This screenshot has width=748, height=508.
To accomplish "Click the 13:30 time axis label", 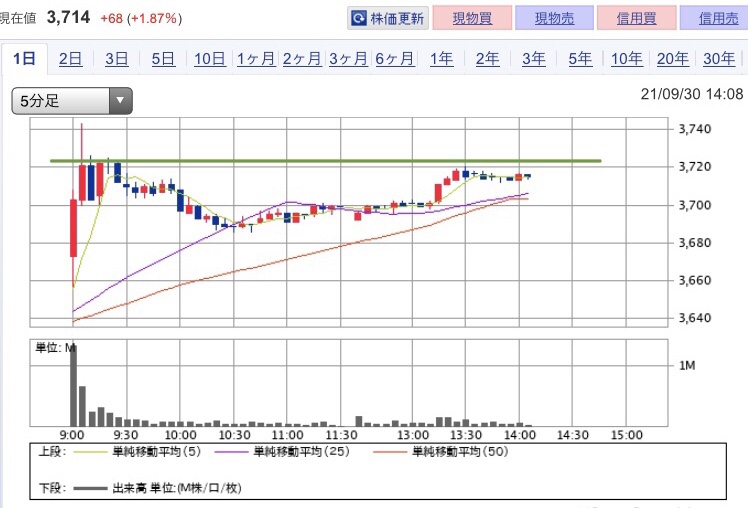I will pyautogui.click(x=466, y=435).
